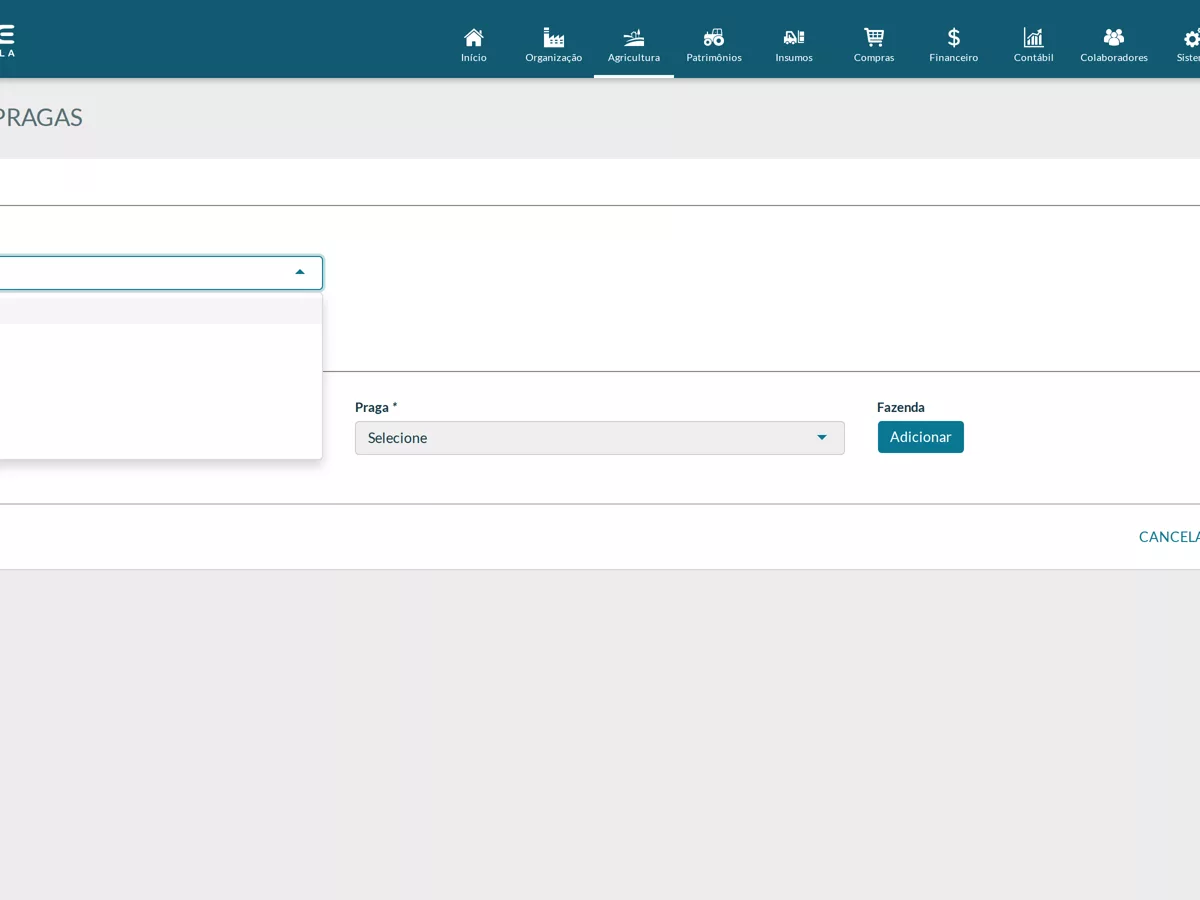Screen dimensions: 1200x900
Task: Click the Praga dropdown down arrow
Action: tap(822, 438)
